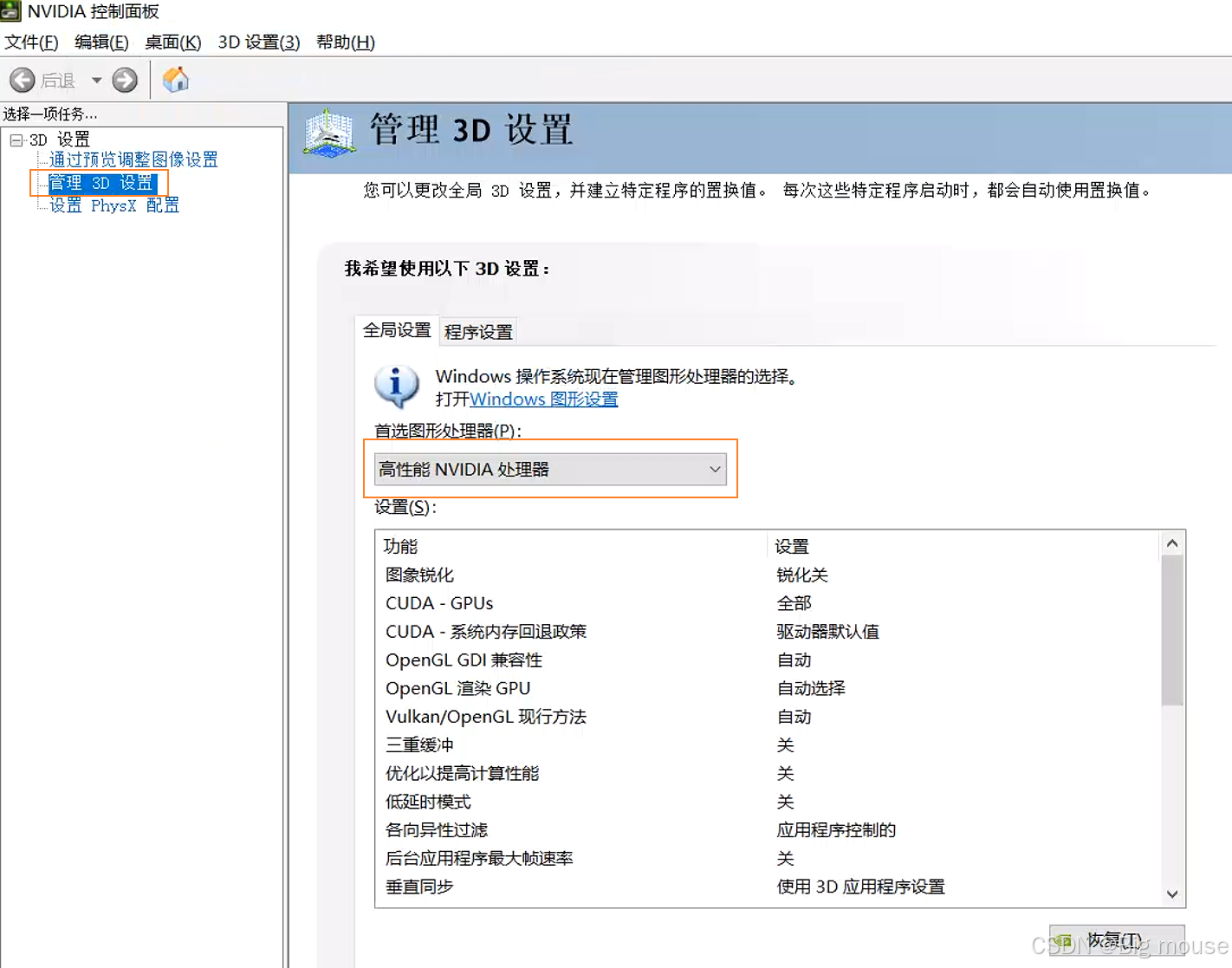Click the settings list scroll down arrow

pyautogui.click(x=1172, y=894)
